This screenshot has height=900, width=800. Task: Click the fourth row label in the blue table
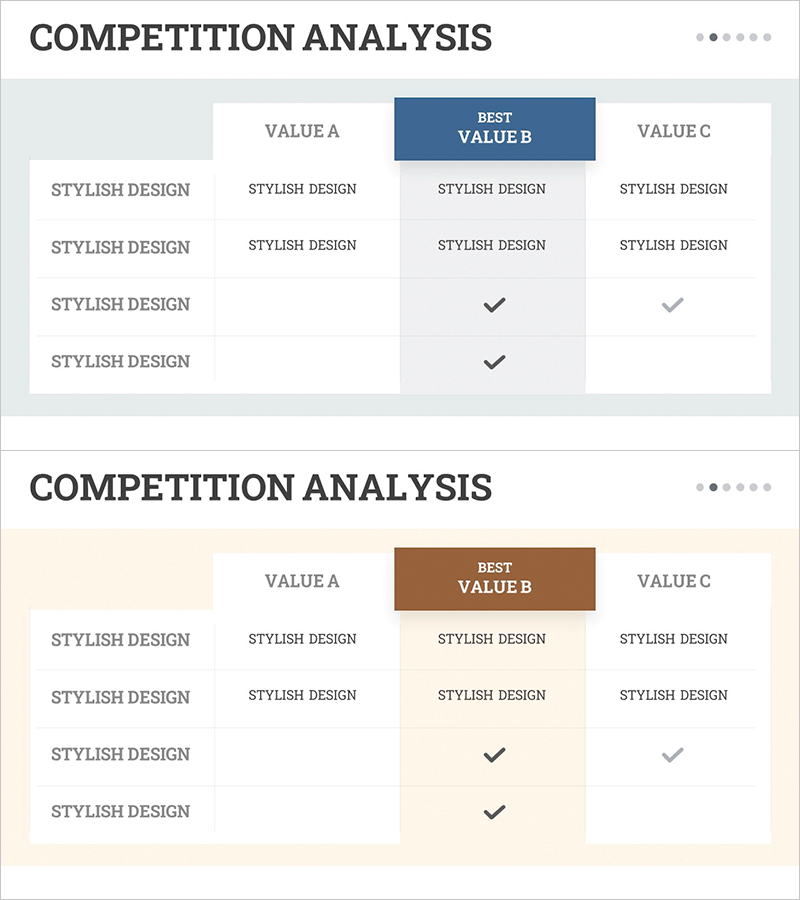point(121,362)
